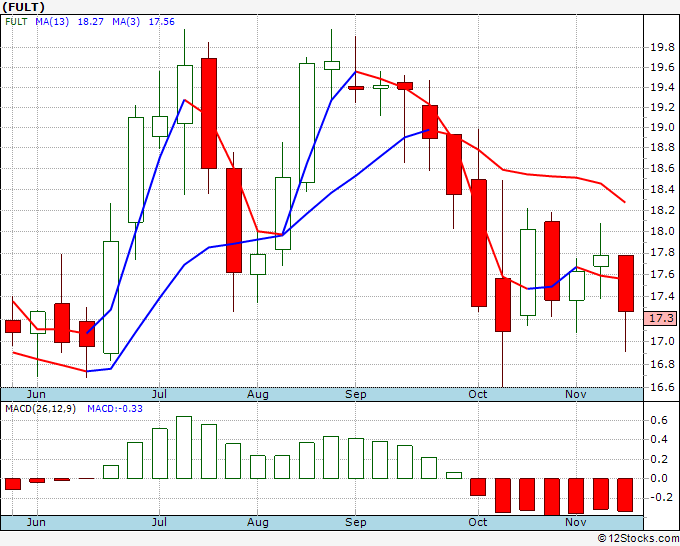Image resolution: width=680 pixels, height=546 pixels.
Task: Click the 17.6 price axis label
Action: click(662, 275)
